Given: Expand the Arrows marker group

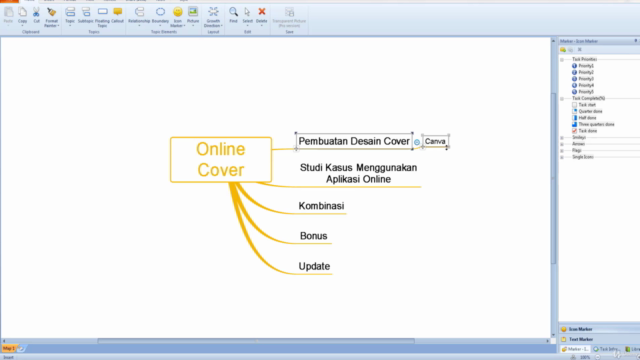Looking at the screenshot, I should [x=562, y=144].
